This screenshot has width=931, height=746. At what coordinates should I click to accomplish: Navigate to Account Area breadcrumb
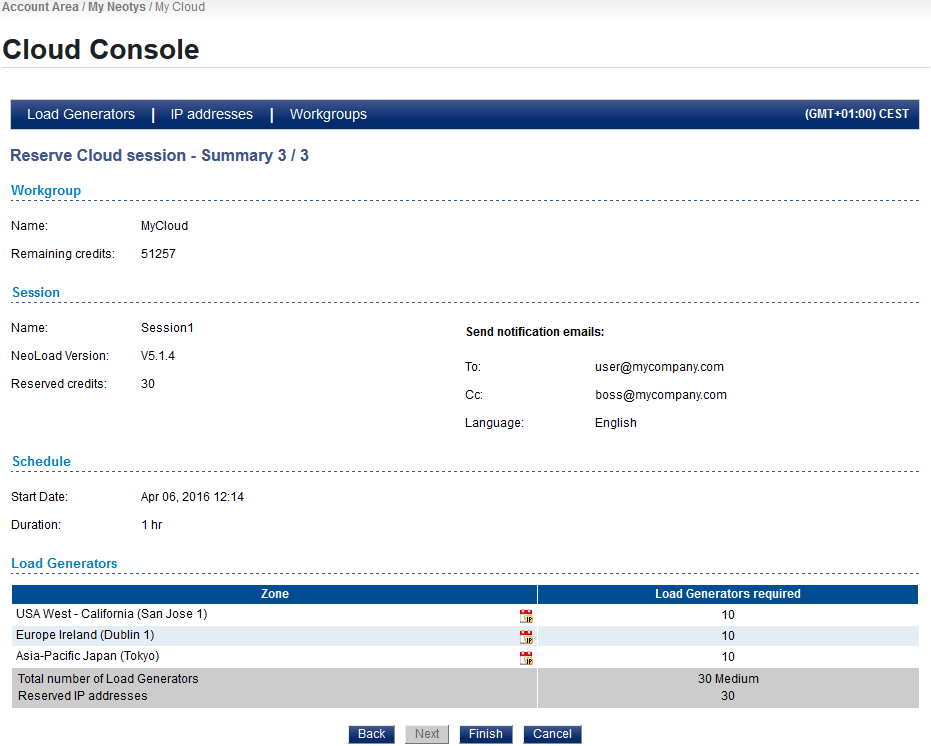point(40,7)
